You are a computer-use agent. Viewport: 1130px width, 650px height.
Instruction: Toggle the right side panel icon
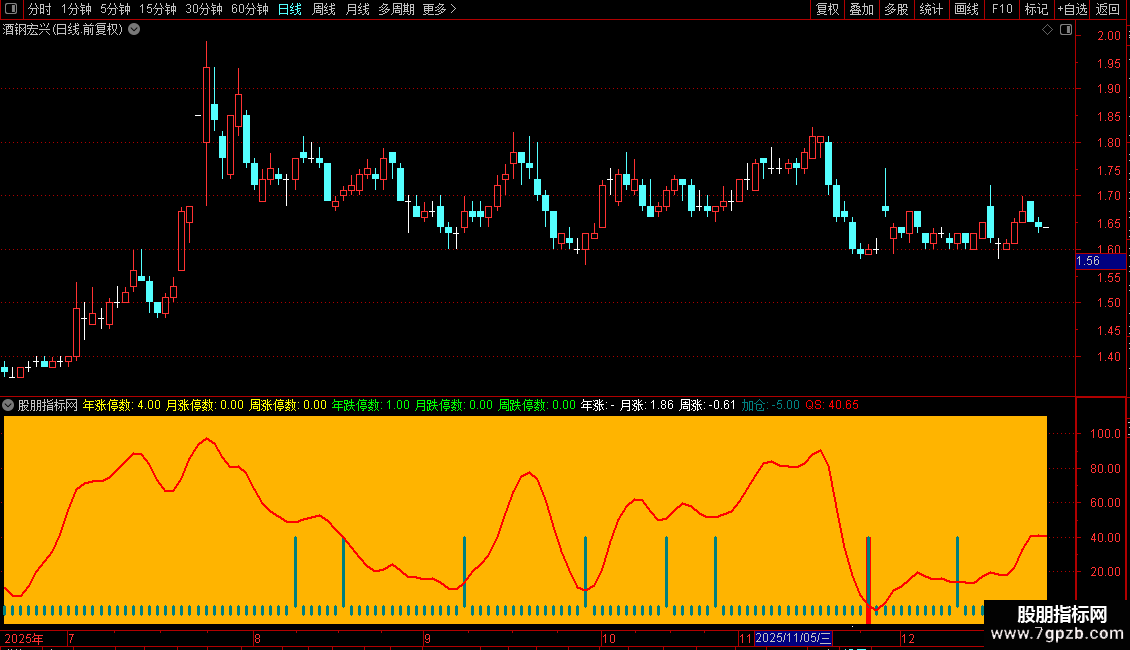tap(1066, 30)
